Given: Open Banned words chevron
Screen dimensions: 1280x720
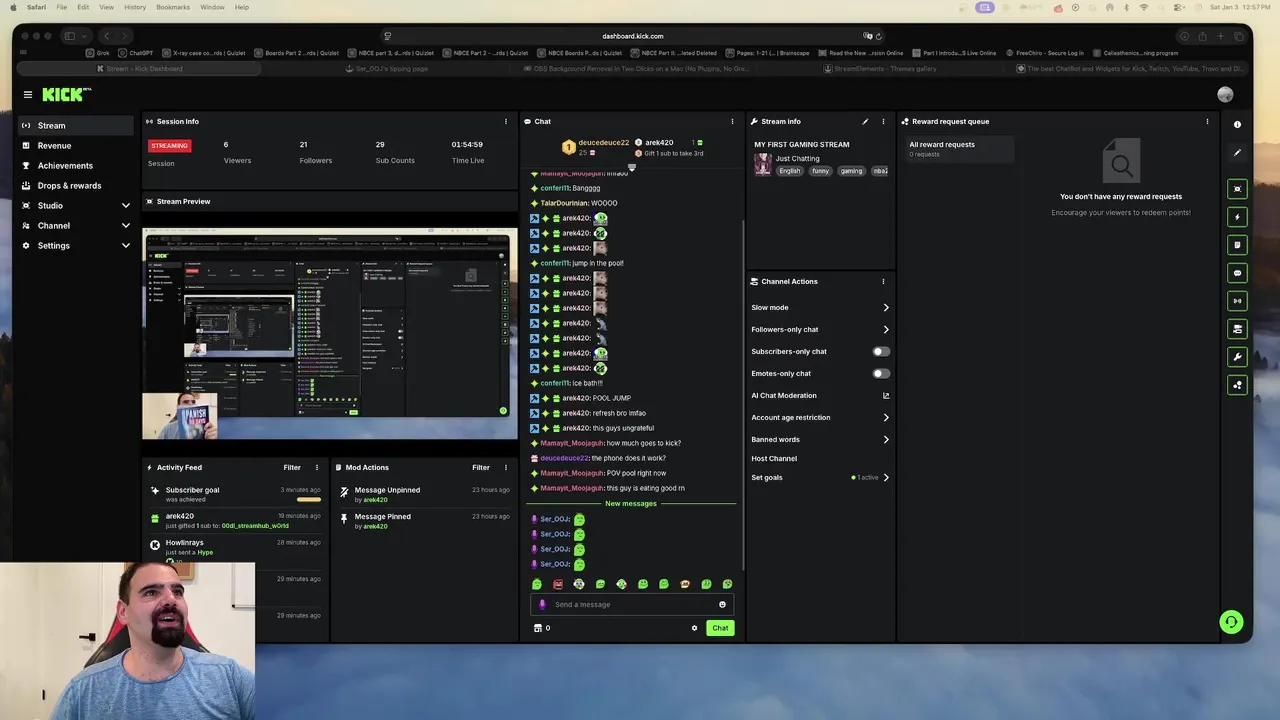Looking at the screenshot, I should (886, 440).
